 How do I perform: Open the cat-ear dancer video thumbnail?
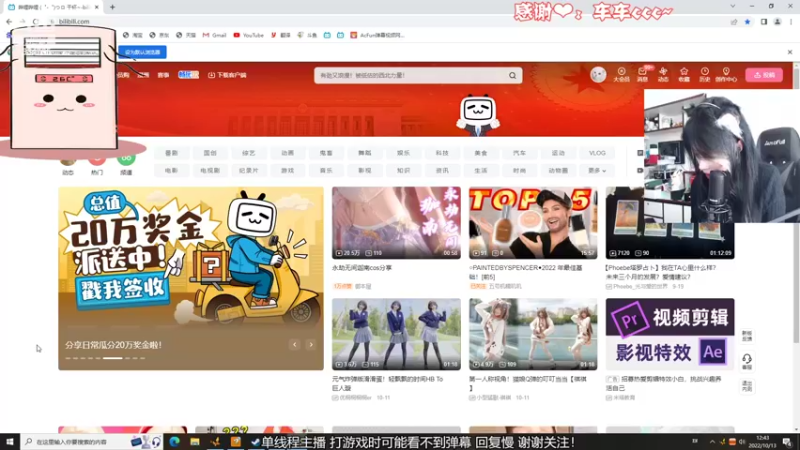(533, 334)
